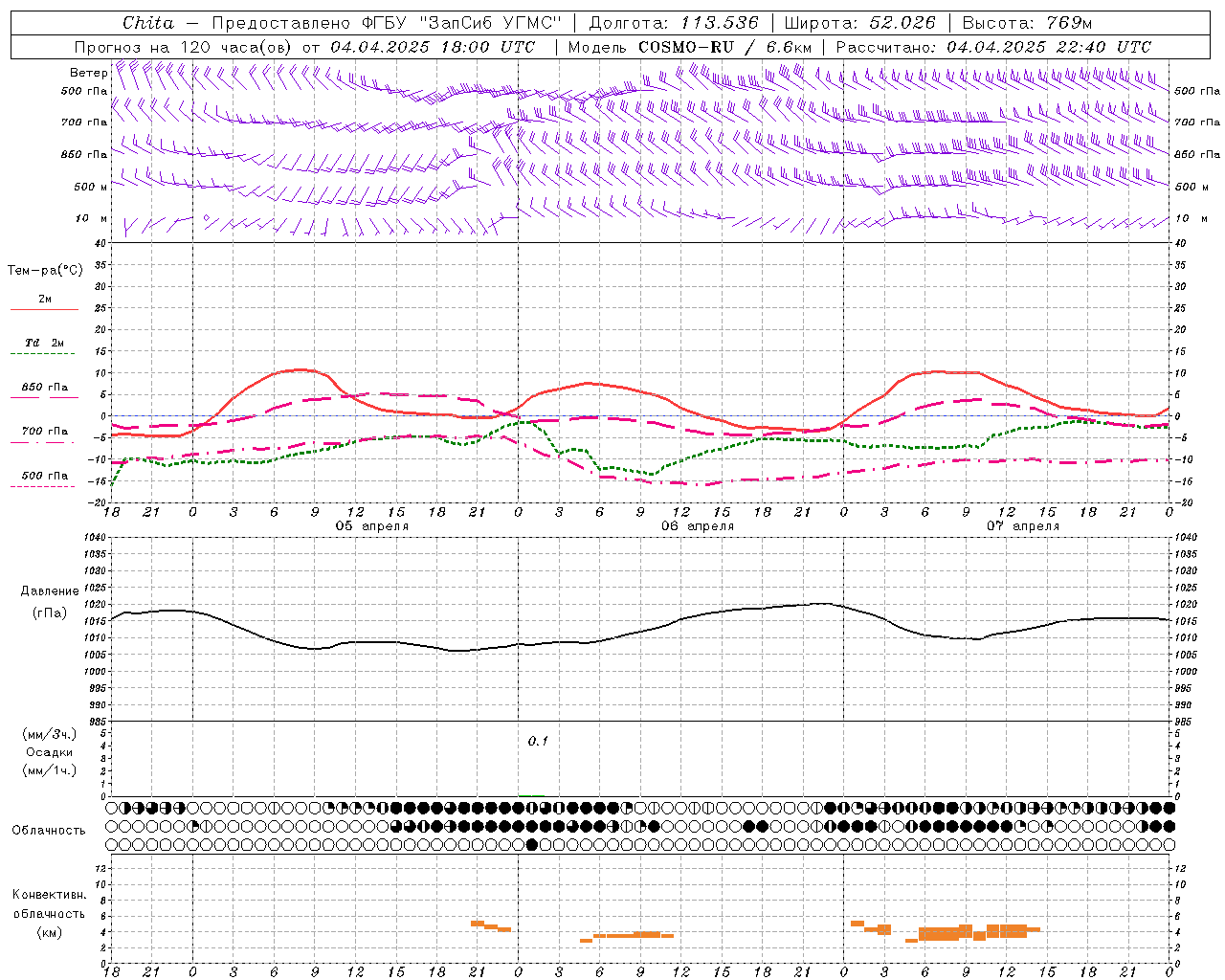This screenshot has width=1225, height=980.
Task: Click the "Td 2м" dew point legend entry
Action: coord(45,343)
